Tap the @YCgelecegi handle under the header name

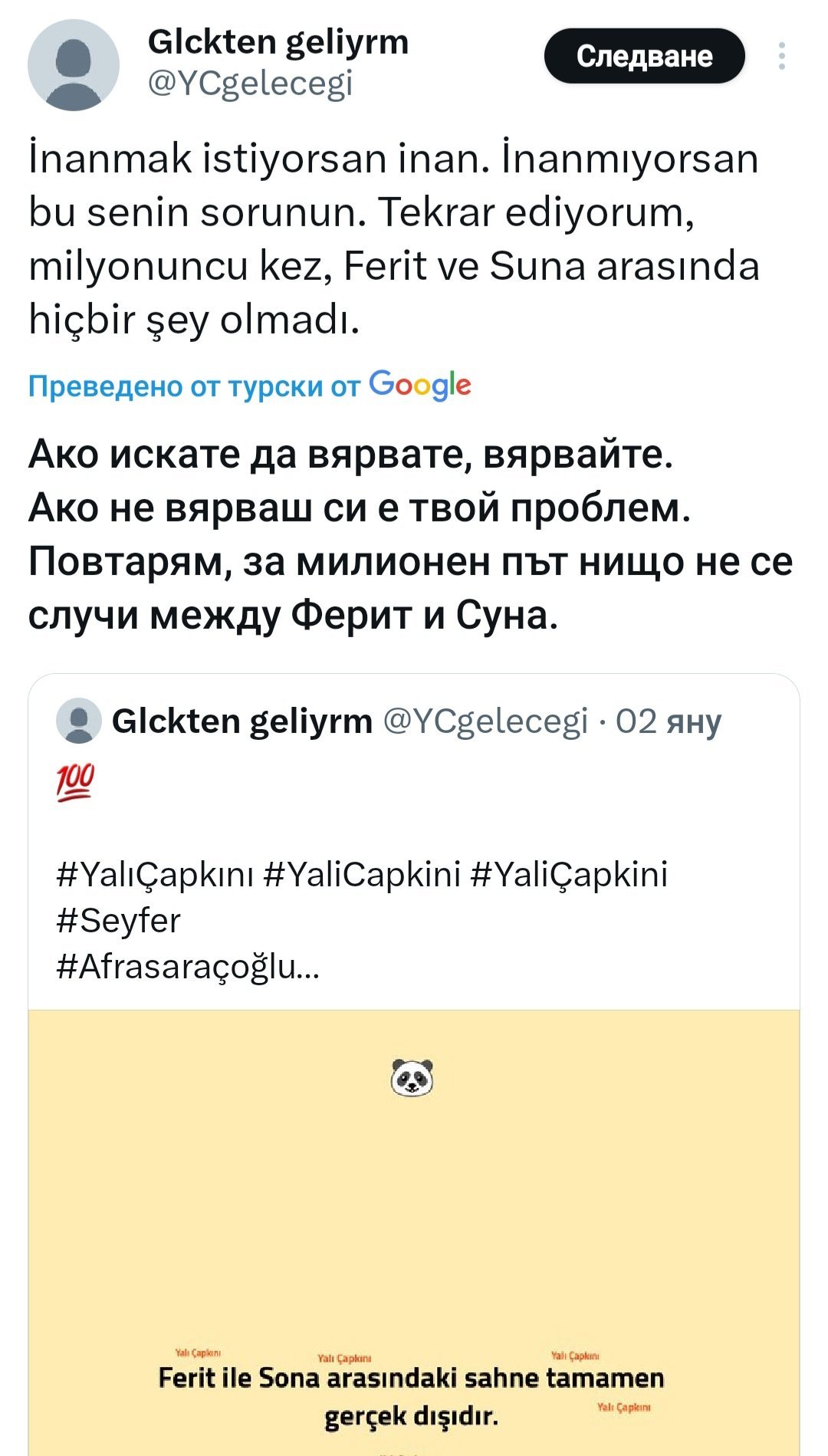click(249, 83)
